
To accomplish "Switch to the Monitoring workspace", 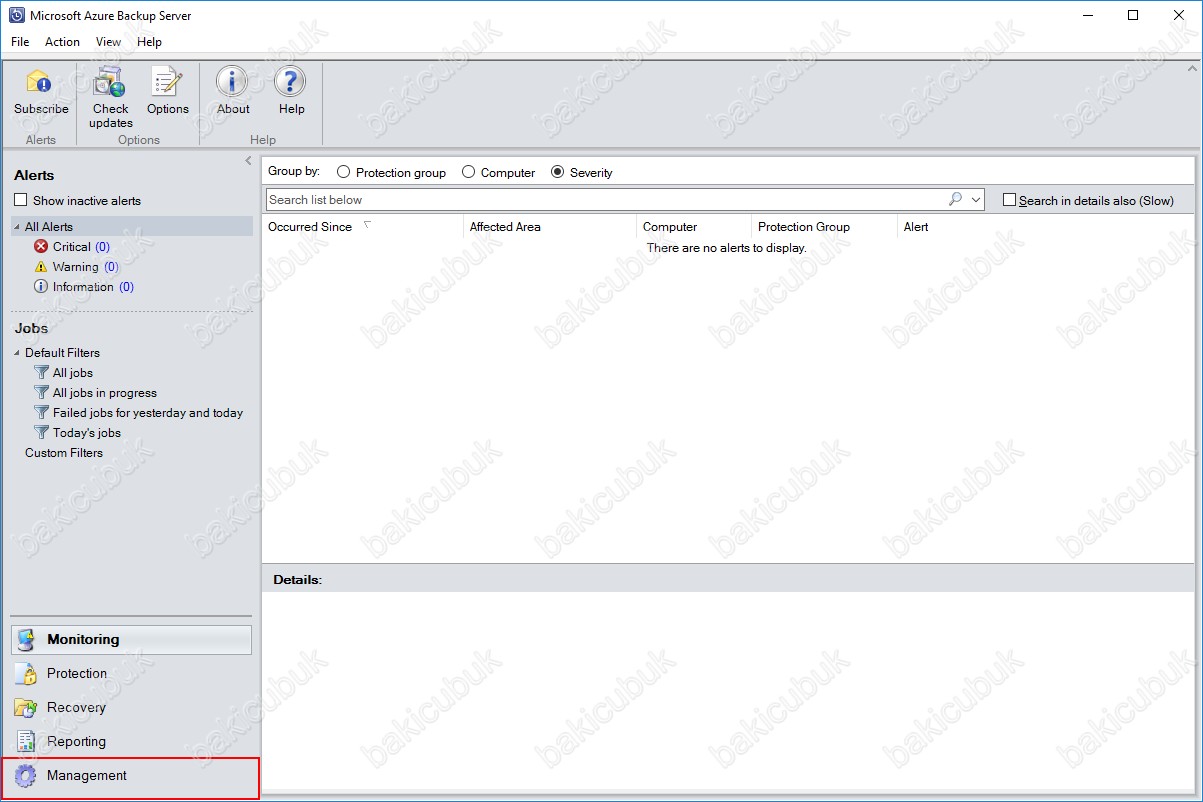I will pyautogui.click(x=131, y=640).
